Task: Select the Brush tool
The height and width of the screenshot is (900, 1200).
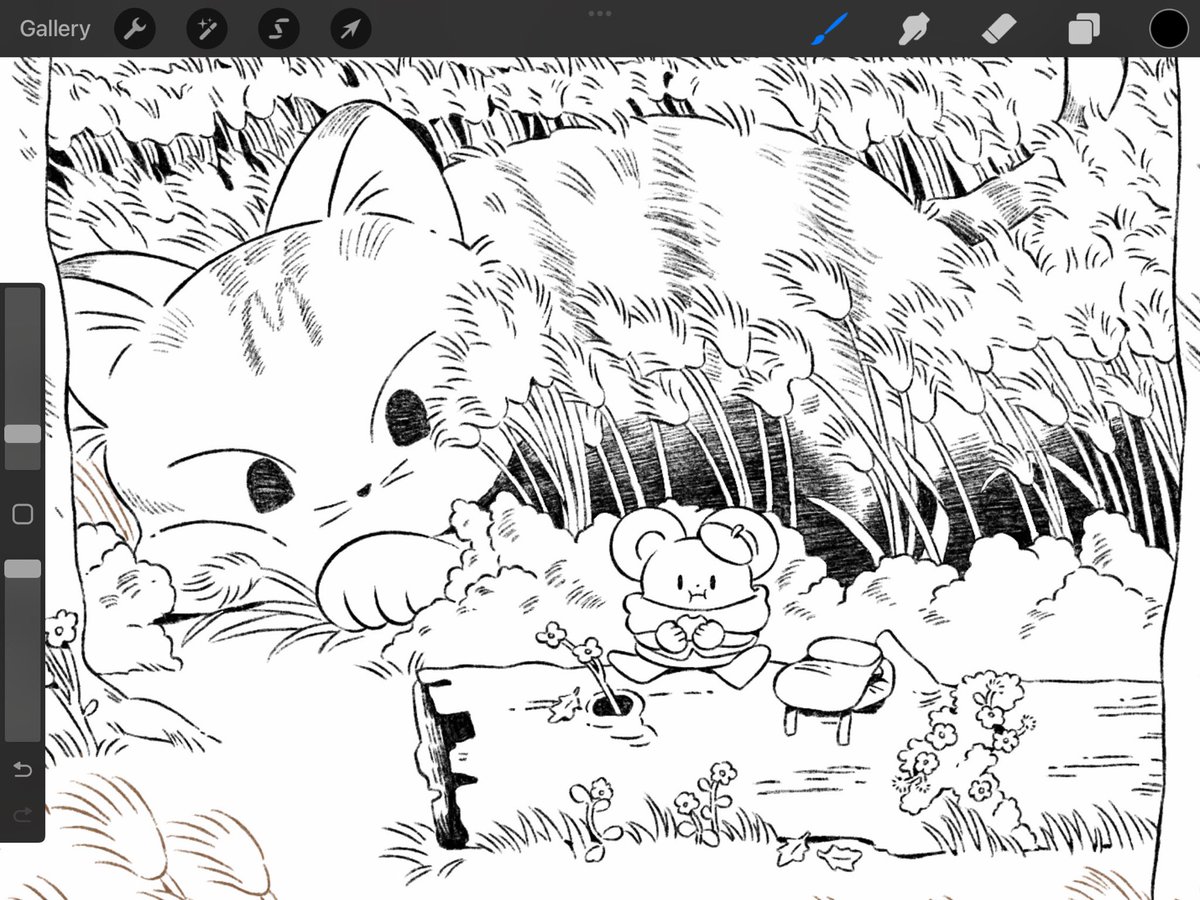Action: click(829, 29)
